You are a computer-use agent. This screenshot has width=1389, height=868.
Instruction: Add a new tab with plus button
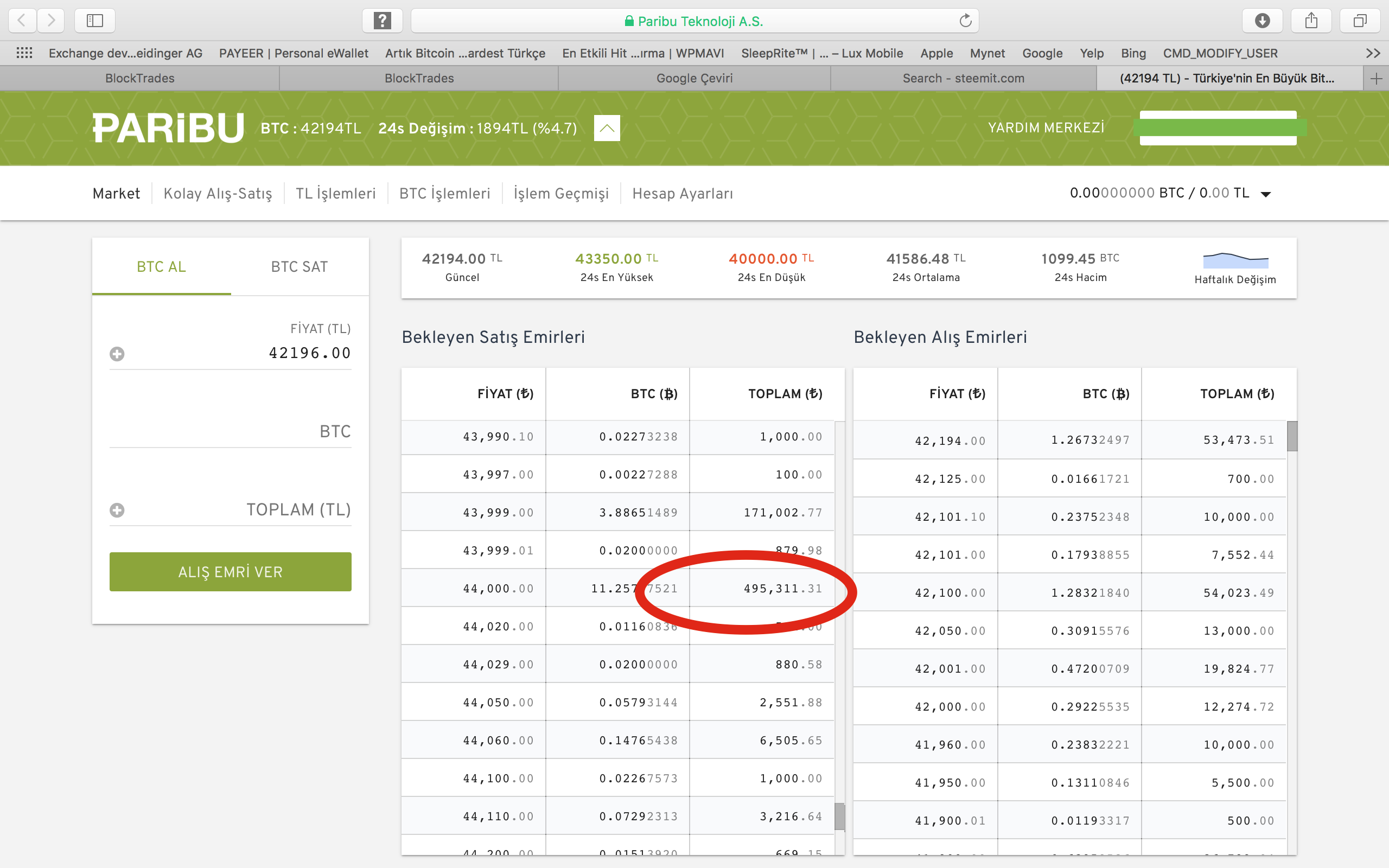tap(1377, 78)
